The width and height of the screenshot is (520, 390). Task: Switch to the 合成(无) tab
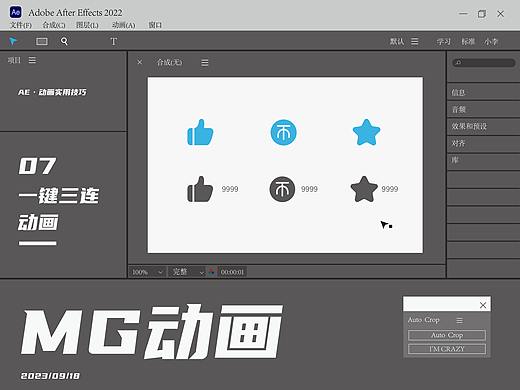point(170,62)
